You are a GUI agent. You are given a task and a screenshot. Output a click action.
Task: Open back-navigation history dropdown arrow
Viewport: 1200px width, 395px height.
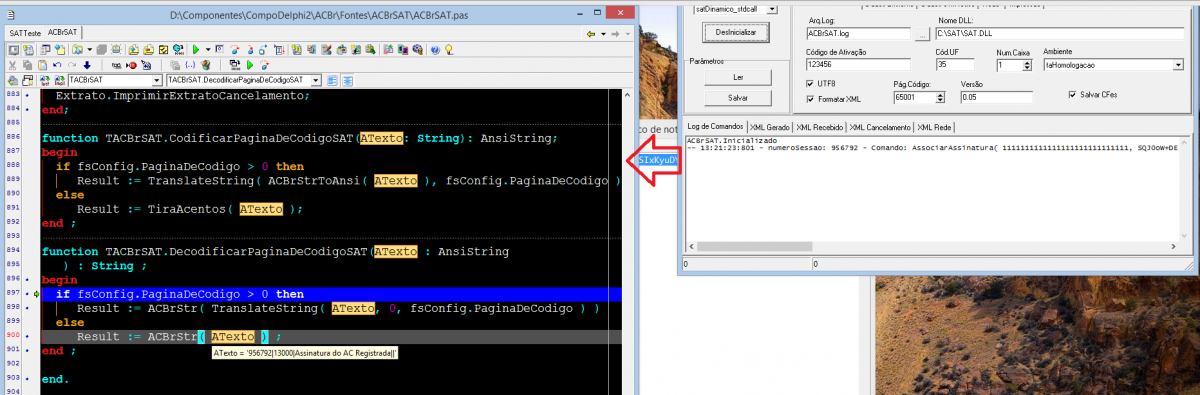tap(603, 34)
